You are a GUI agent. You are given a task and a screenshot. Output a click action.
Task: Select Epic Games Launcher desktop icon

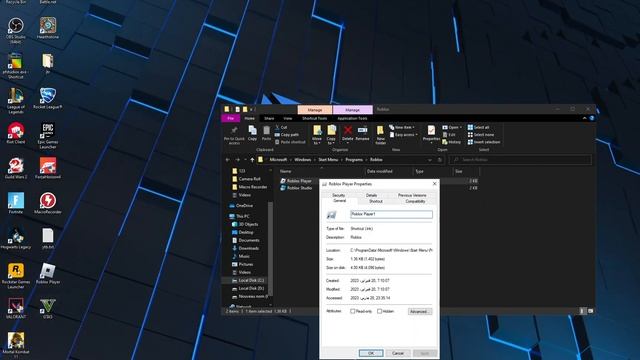click(48, 136)
